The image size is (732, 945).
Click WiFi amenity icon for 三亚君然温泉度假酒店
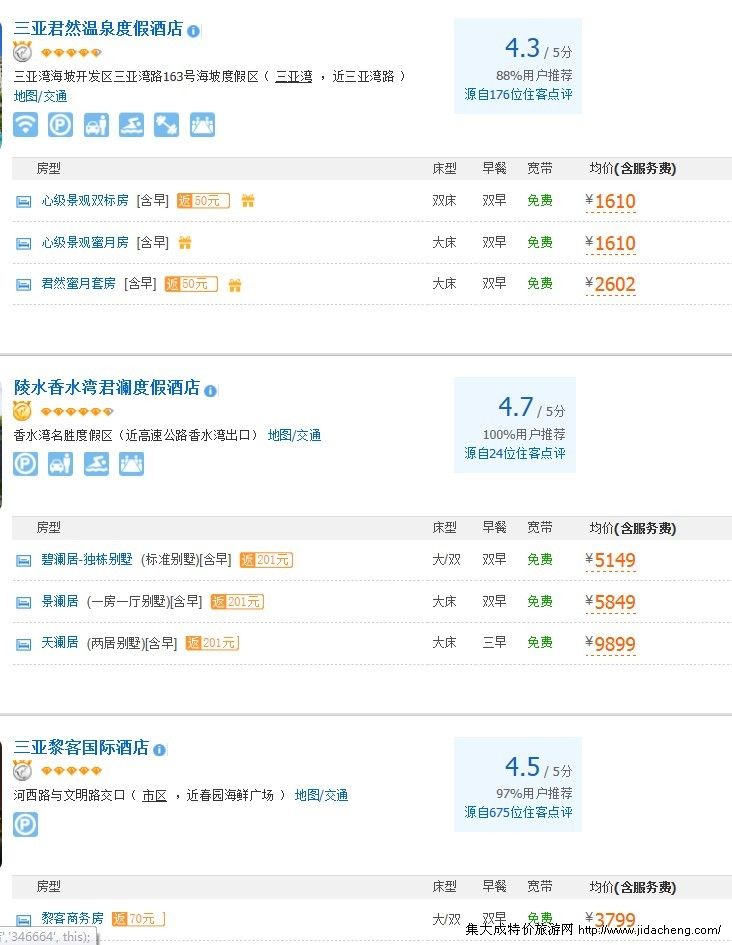point(26,125)
